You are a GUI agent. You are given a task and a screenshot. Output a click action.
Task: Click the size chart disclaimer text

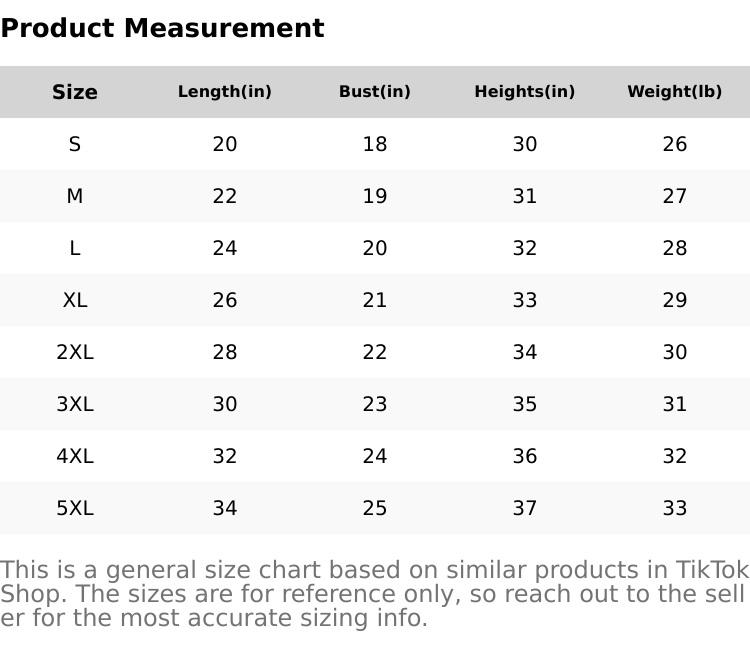tap(375, 594)
